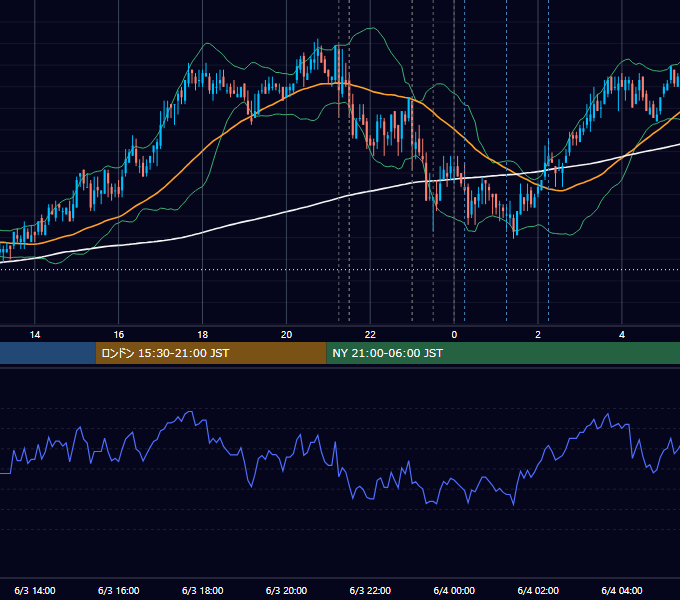
Task: Click the 6/3 16:00 date label
Action: [118, 590]
